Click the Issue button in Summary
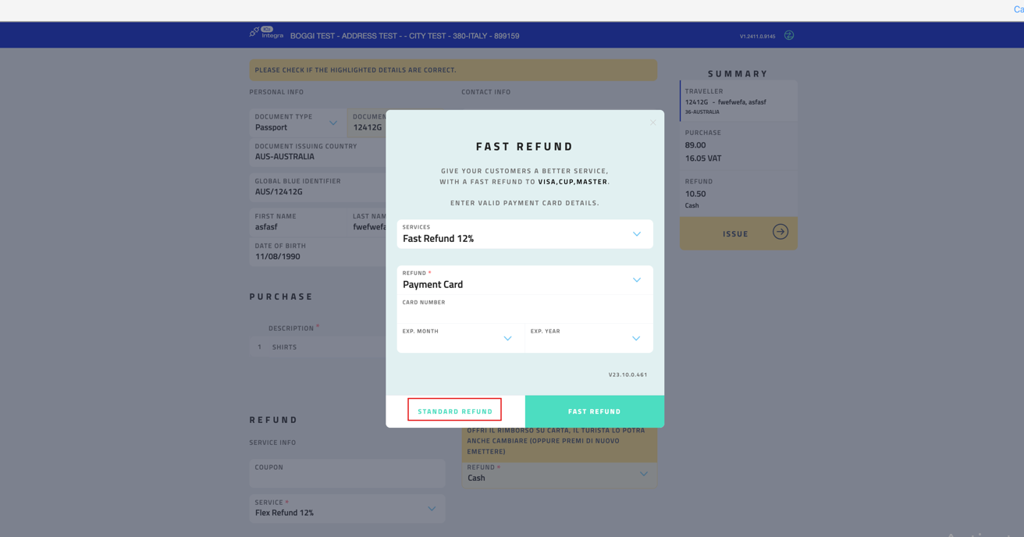 (x=739, y=233)
